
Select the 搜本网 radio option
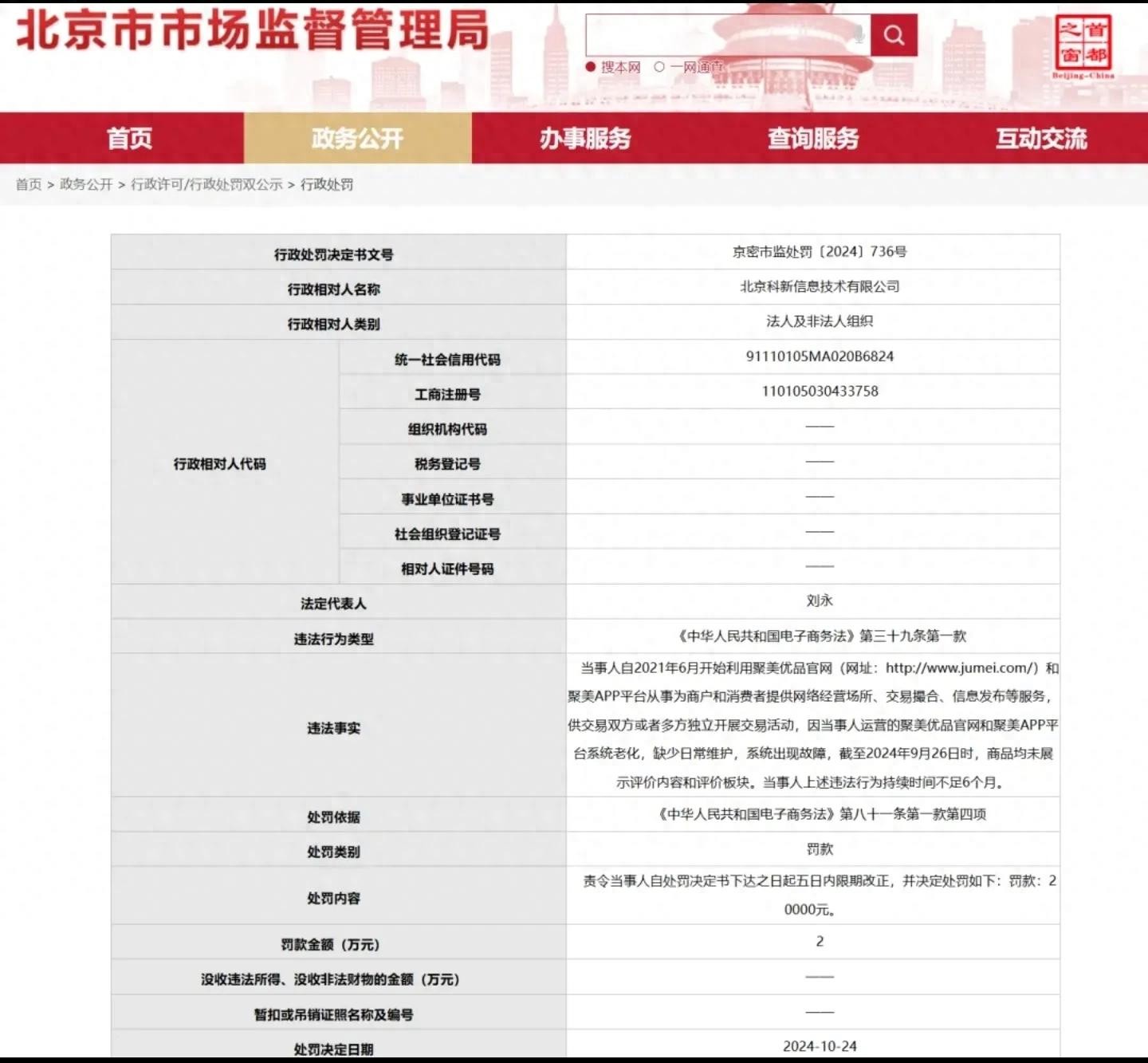click(x=591, y=67)
